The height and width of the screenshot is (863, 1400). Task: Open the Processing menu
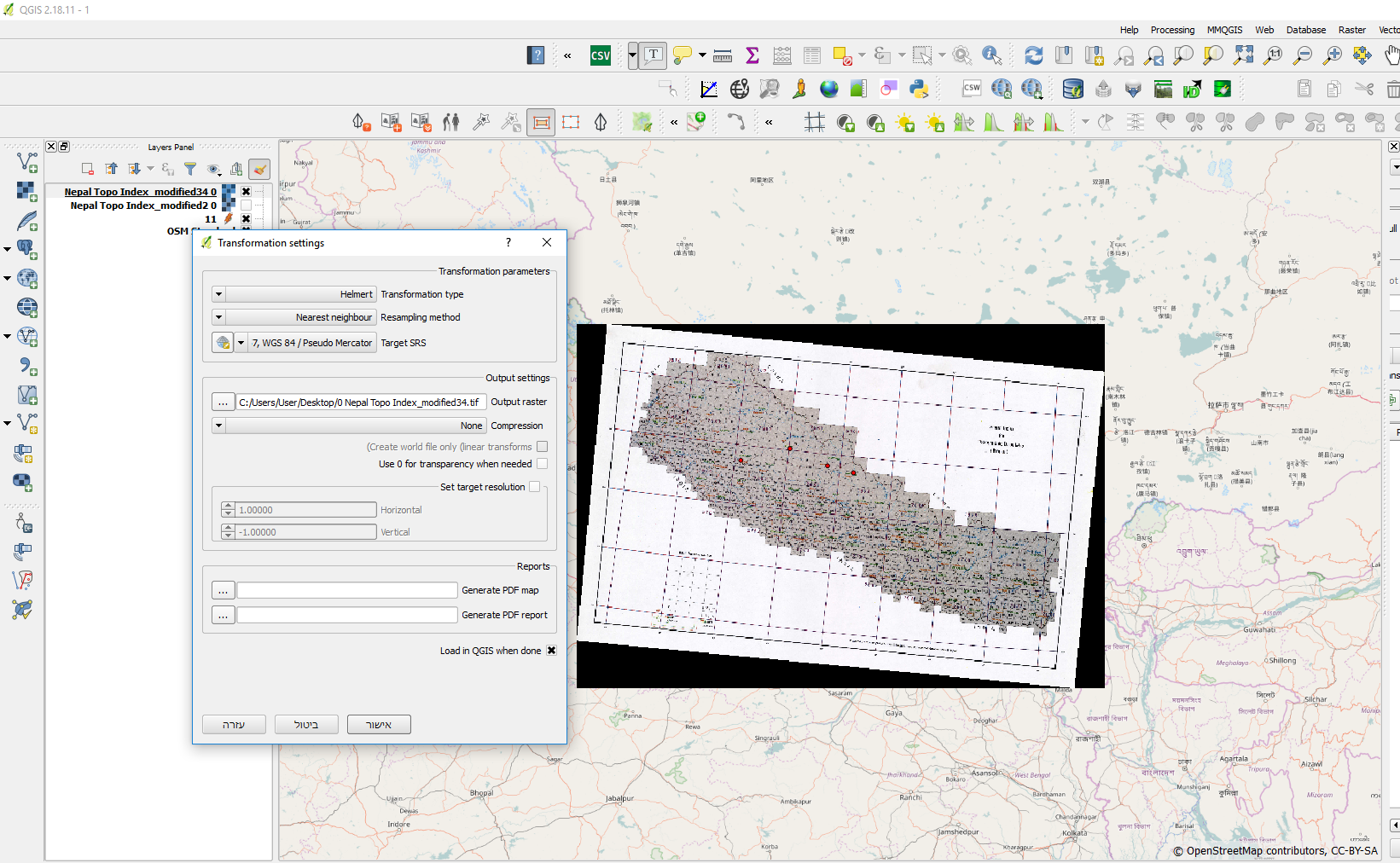[1172, 30]
